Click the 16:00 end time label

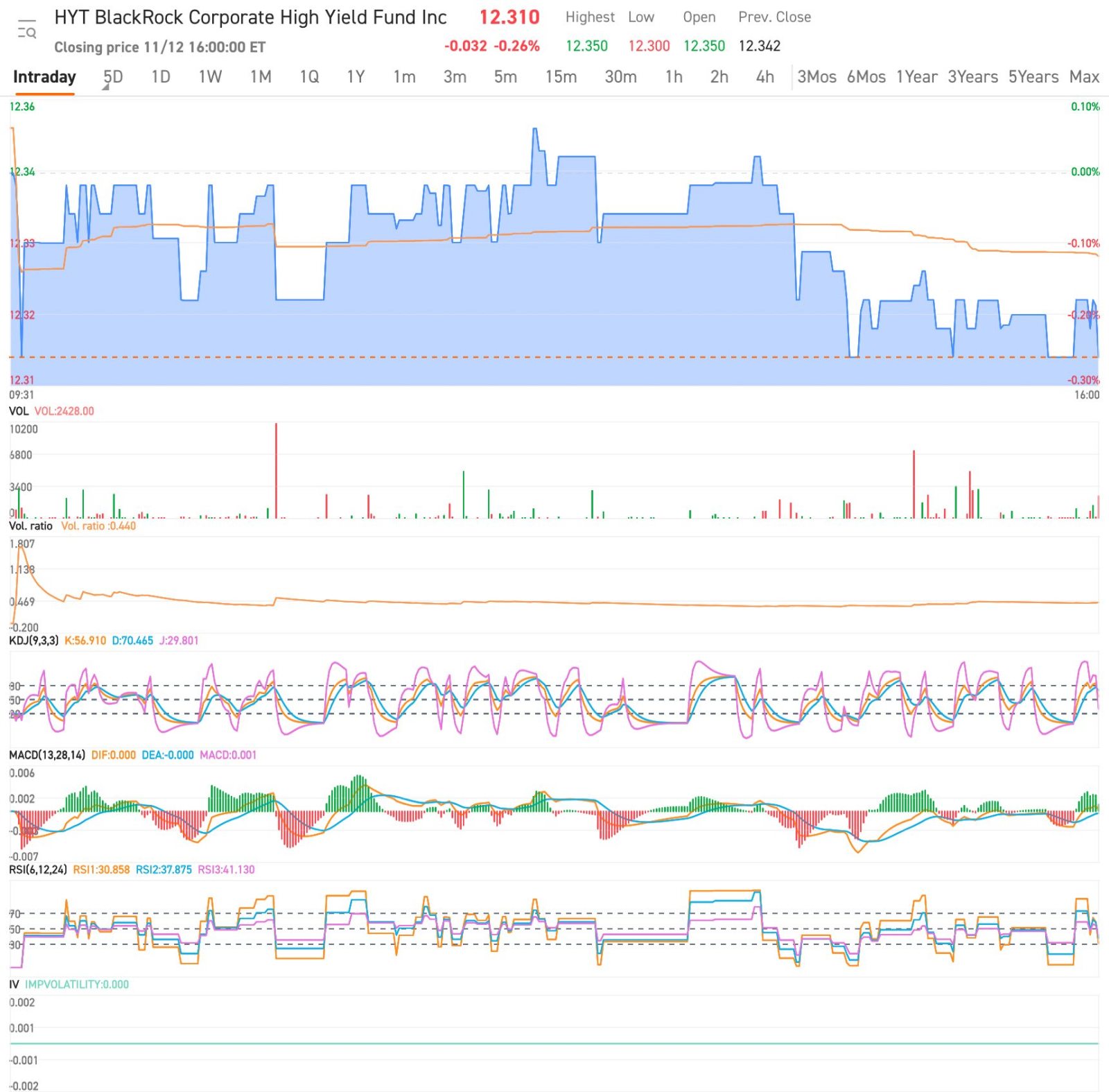[x=1087, y=395]
